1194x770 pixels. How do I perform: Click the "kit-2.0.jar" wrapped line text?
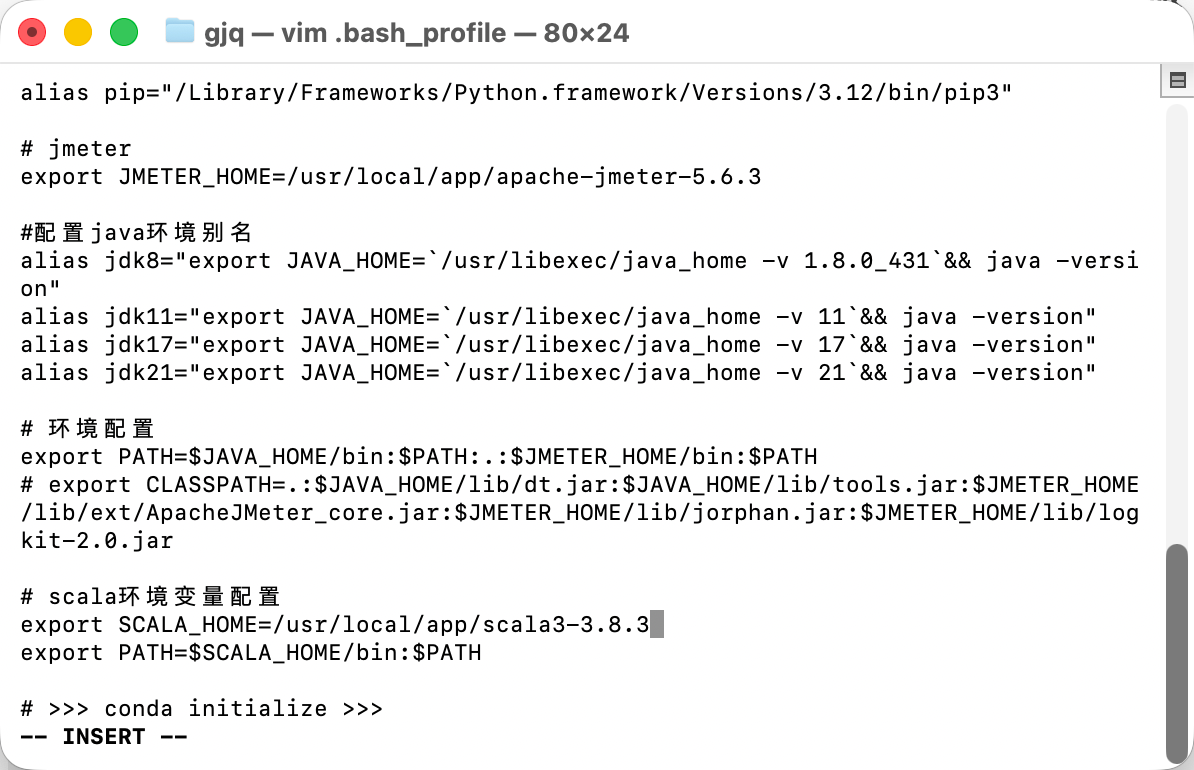97,541
